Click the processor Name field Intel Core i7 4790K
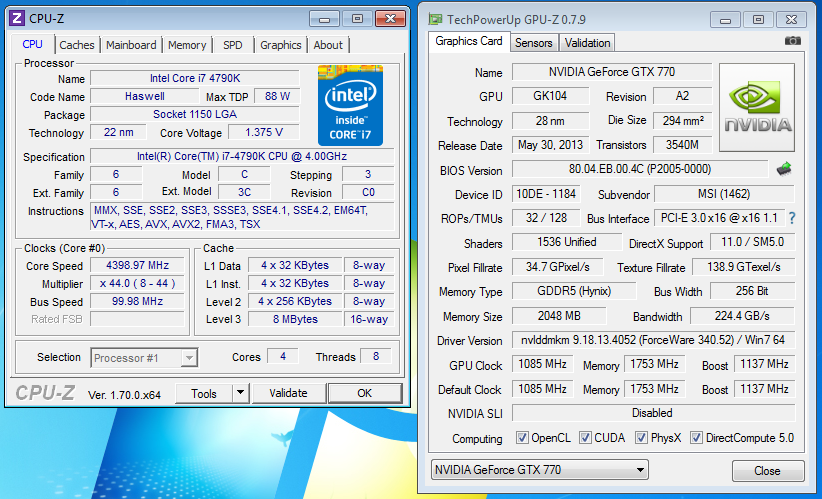Screen dimensions: 822x499 click(x=195, y=78)
